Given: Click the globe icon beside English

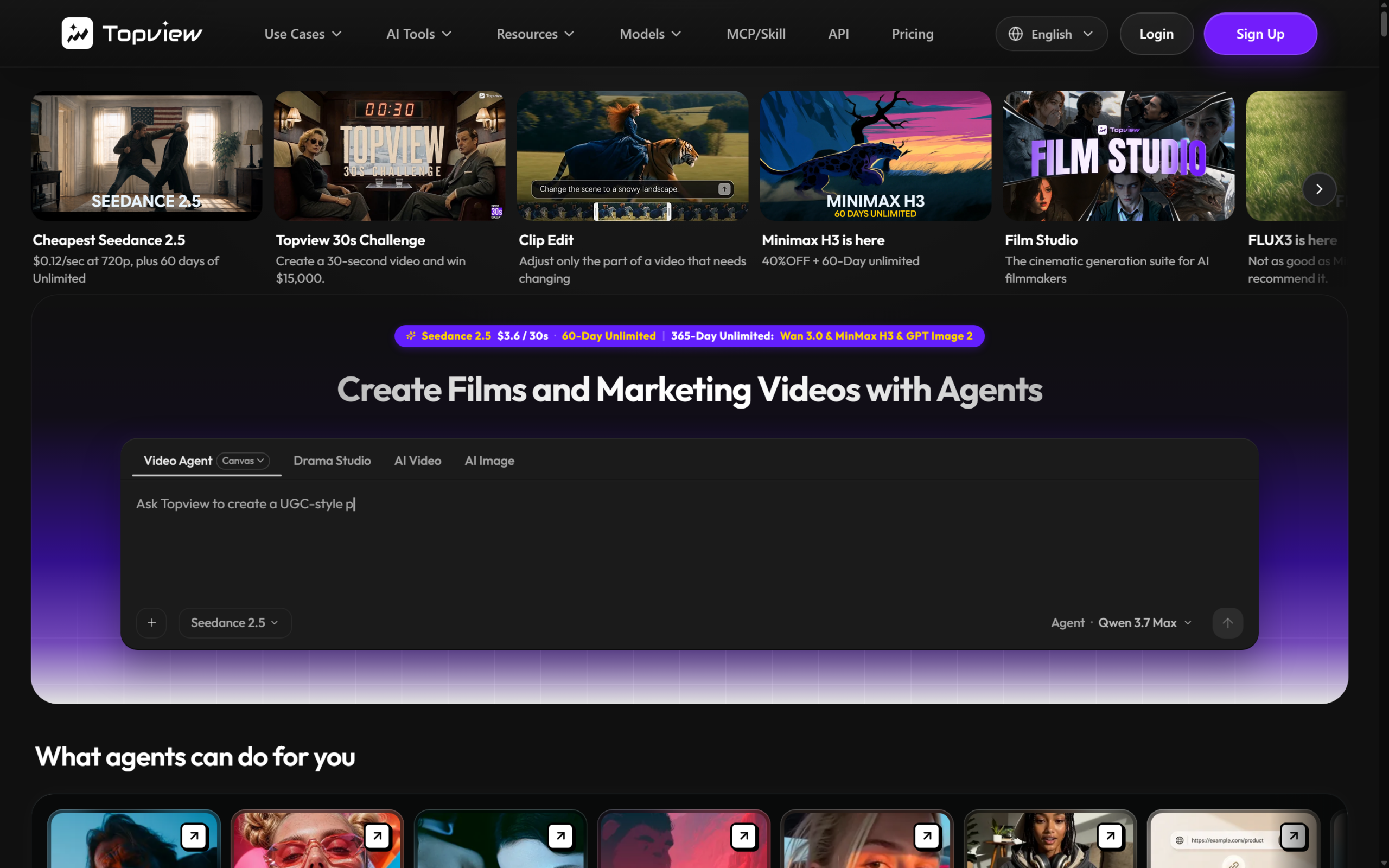Looking at the screenshot, I should [1015, 34].
